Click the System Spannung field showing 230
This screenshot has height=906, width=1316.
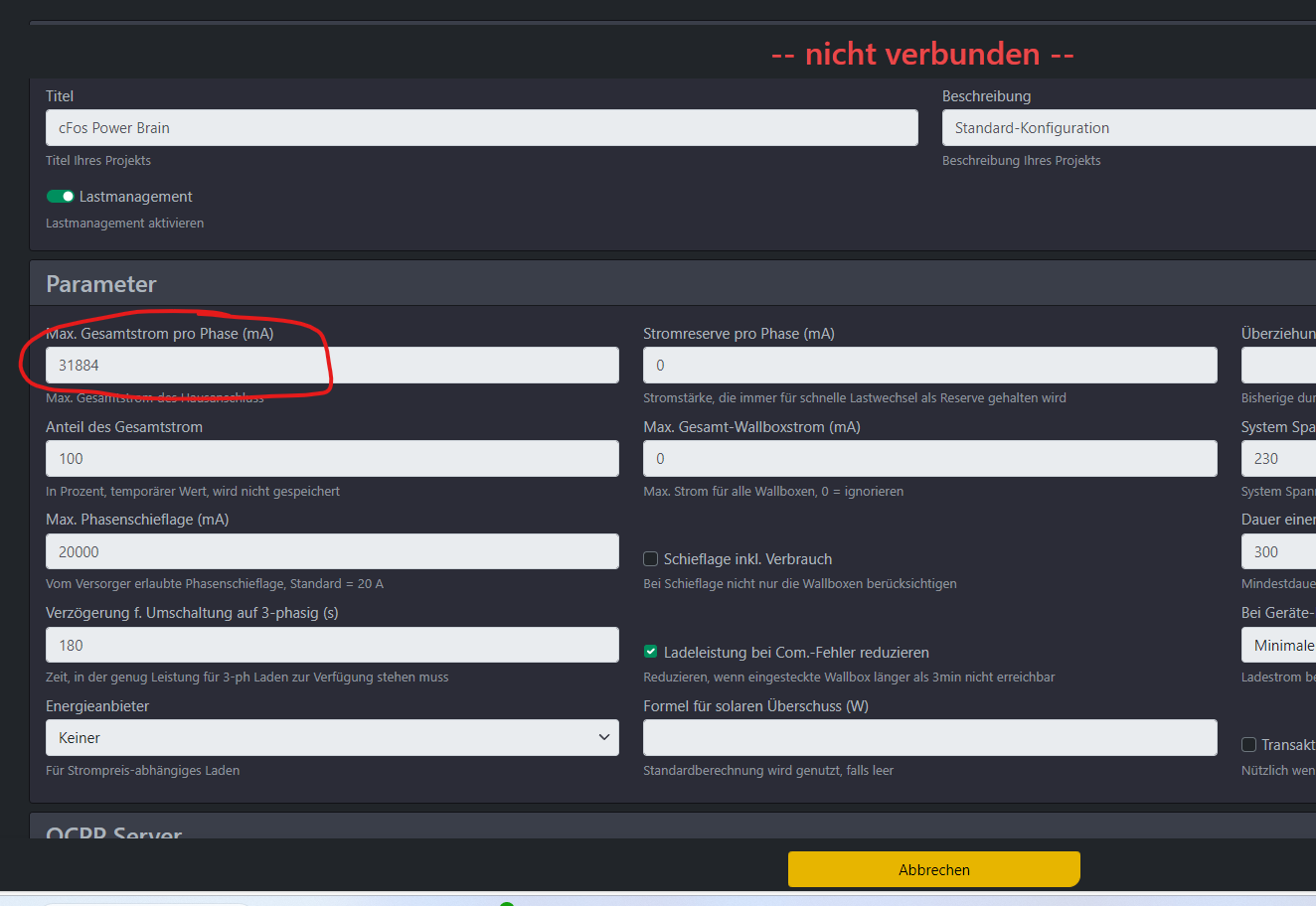[x=1280, y=459]
